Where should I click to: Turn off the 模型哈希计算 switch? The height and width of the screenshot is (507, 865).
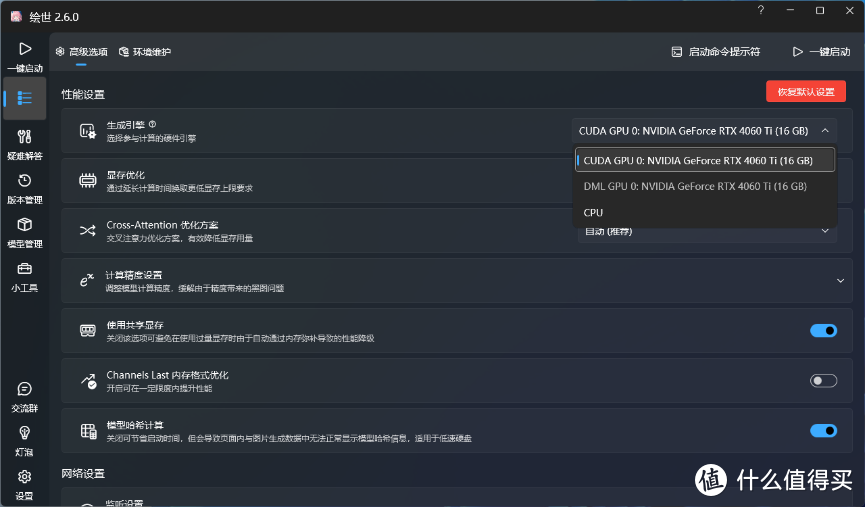[x=824, y=431]
